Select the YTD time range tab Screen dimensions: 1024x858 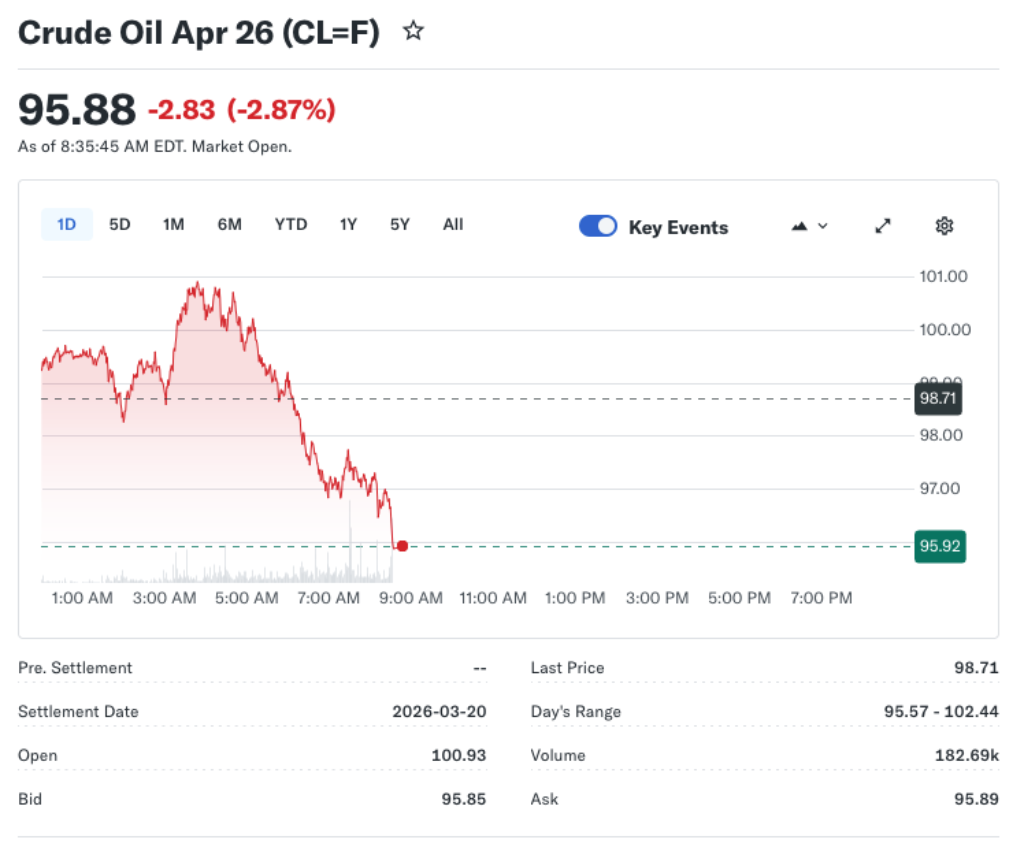tap(290, 224)
